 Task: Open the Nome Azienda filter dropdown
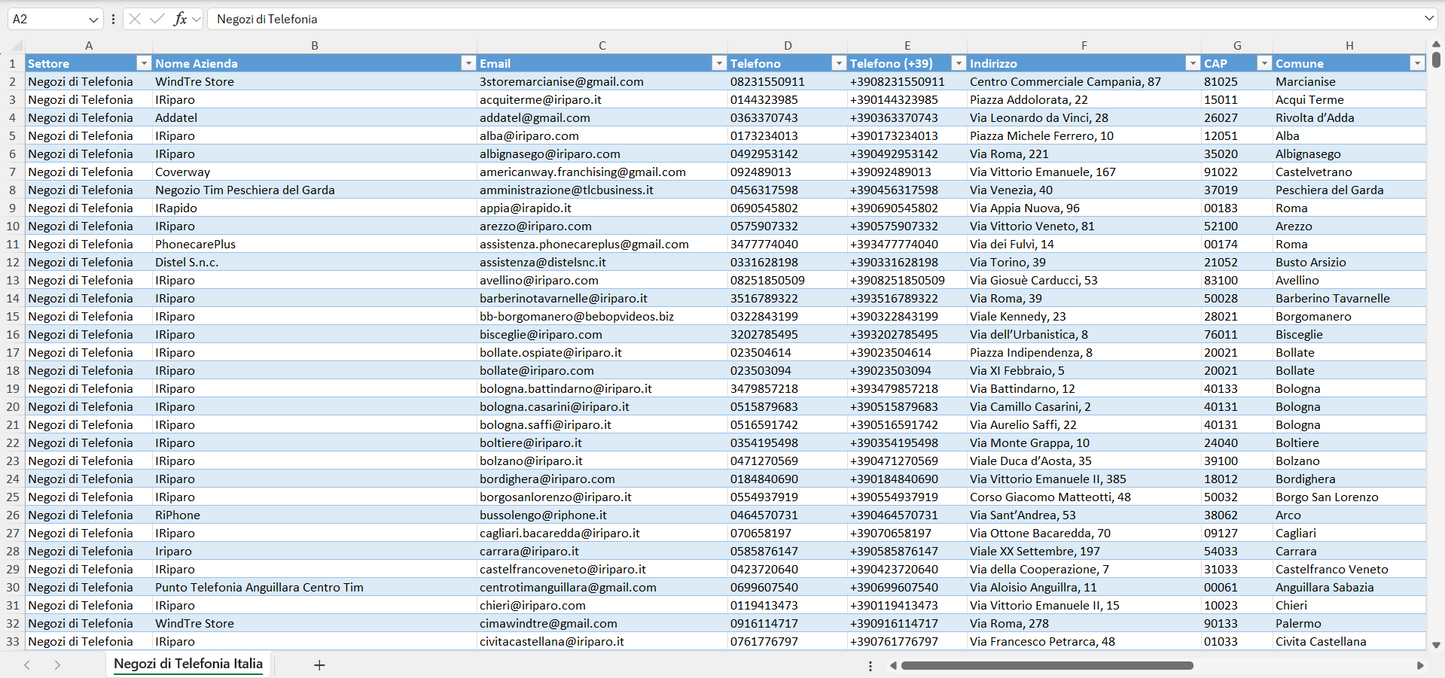pos(468,63)
